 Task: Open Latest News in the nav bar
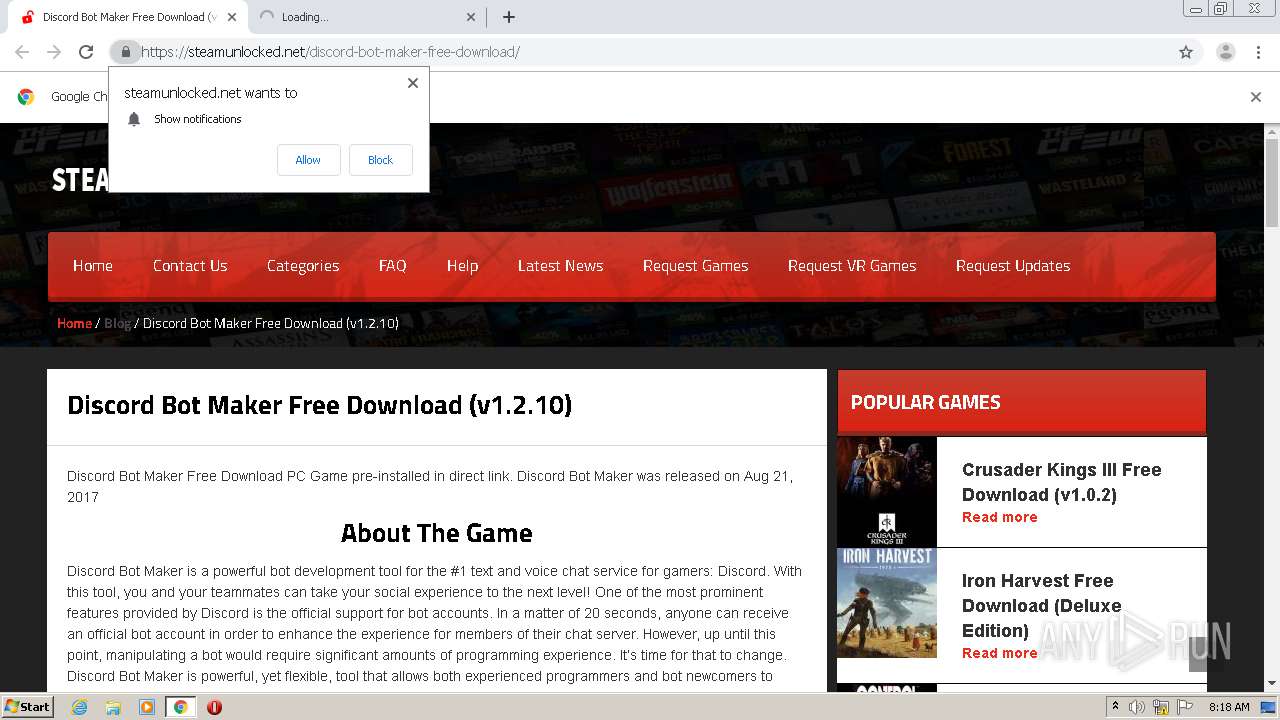pyautogui.click(x=560, y=266)
